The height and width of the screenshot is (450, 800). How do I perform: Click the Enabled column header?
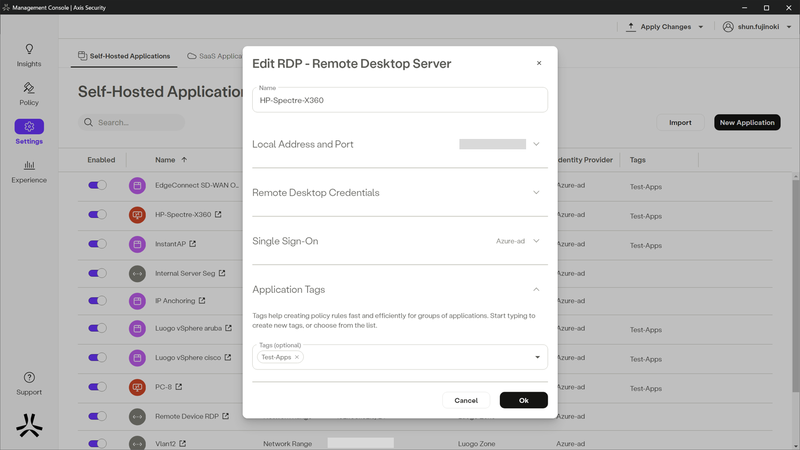click(x=101, y=160)
